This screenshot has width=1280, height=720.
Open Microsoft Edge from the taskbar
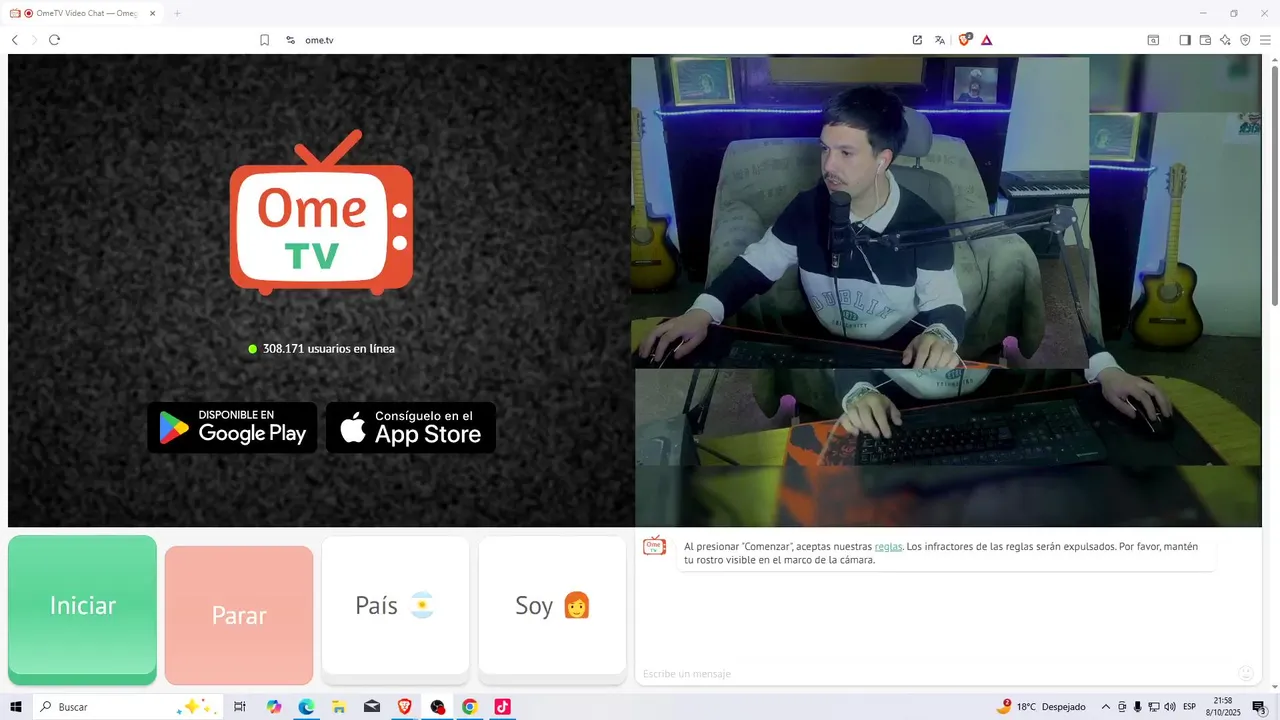[x=306, y=707]
